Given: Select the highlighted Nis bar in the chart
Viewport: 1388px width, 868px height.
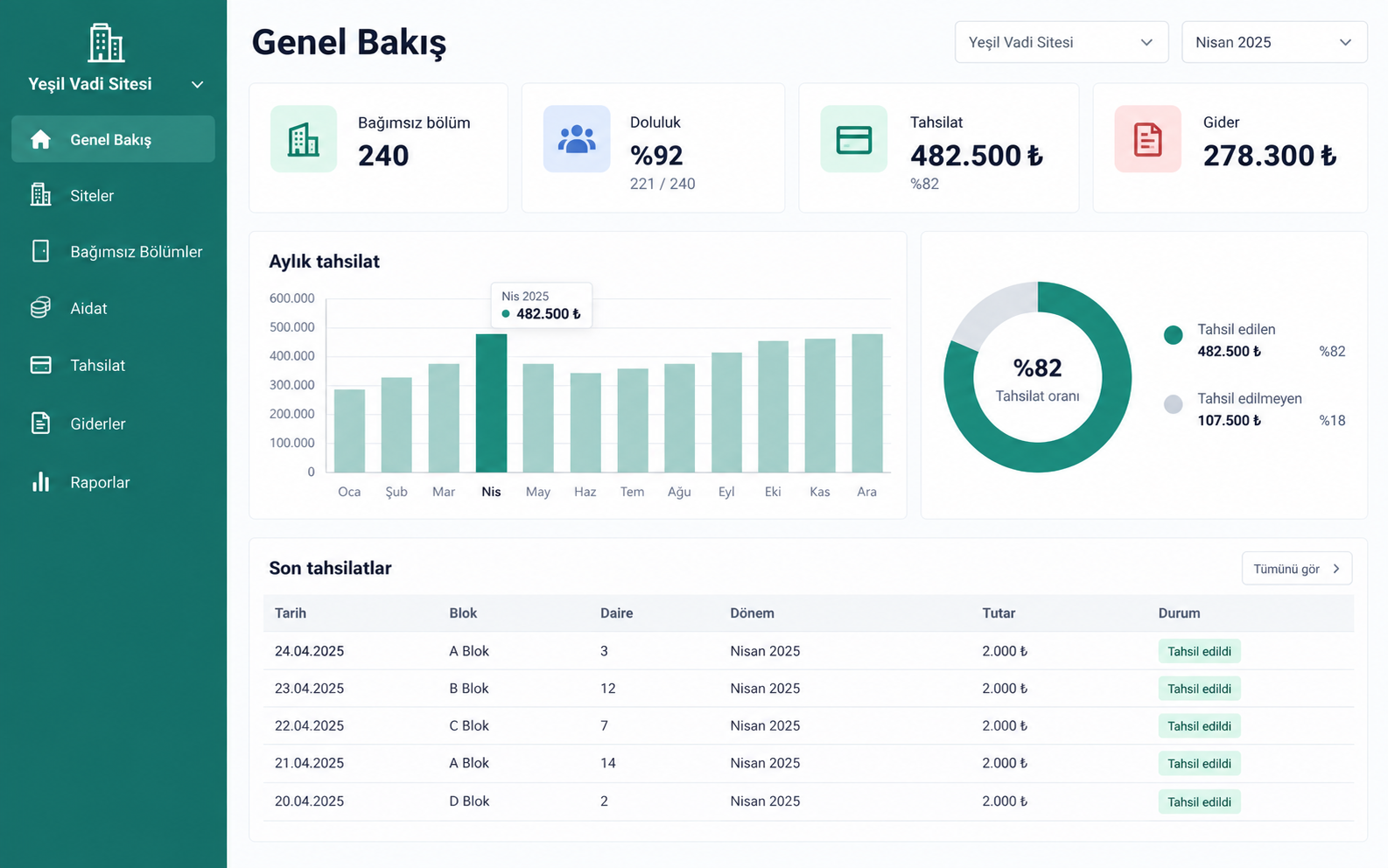Looking at the screenshot, I should (x=491, y=403).
